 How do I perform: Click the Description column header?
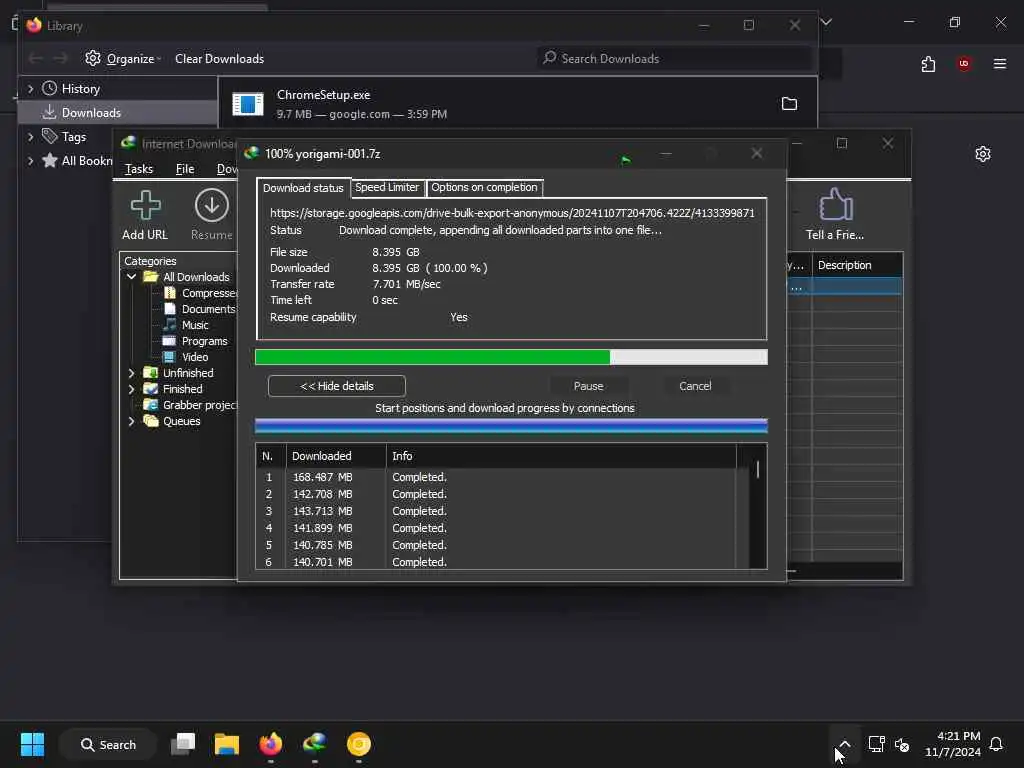[857, 265]
